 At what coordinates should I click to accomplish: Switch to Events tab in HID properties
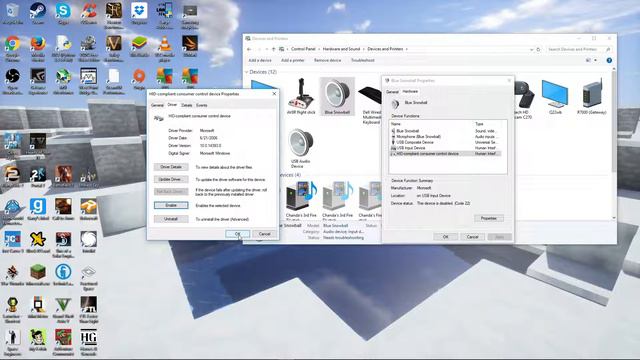(x=202, y=105)
